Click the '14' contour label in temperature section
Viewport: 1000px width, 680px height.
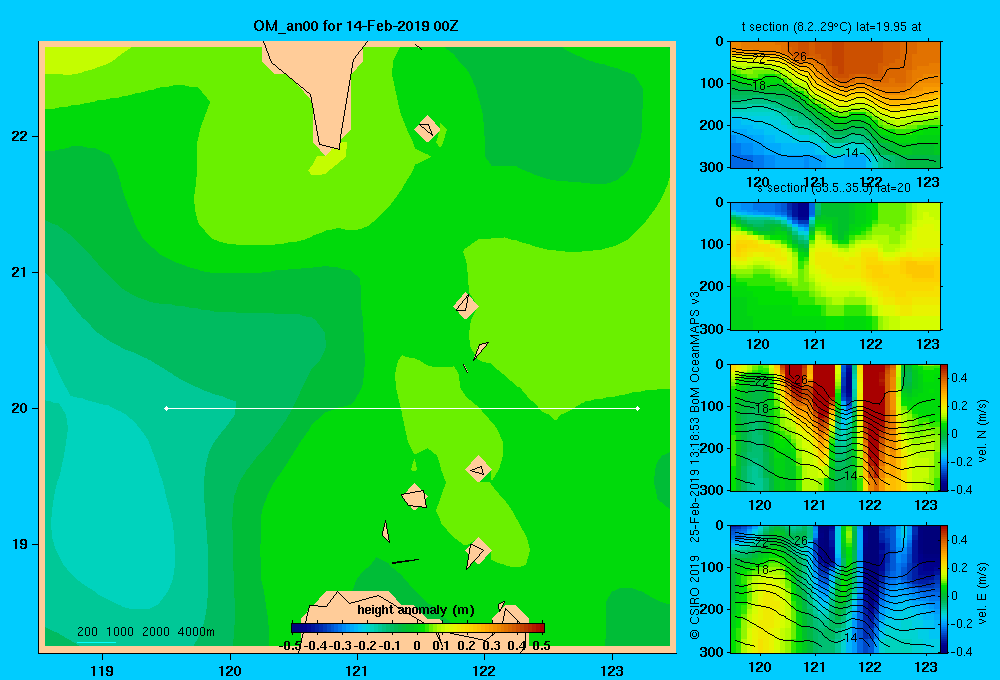pyautogui.click(x=851, y=153)
